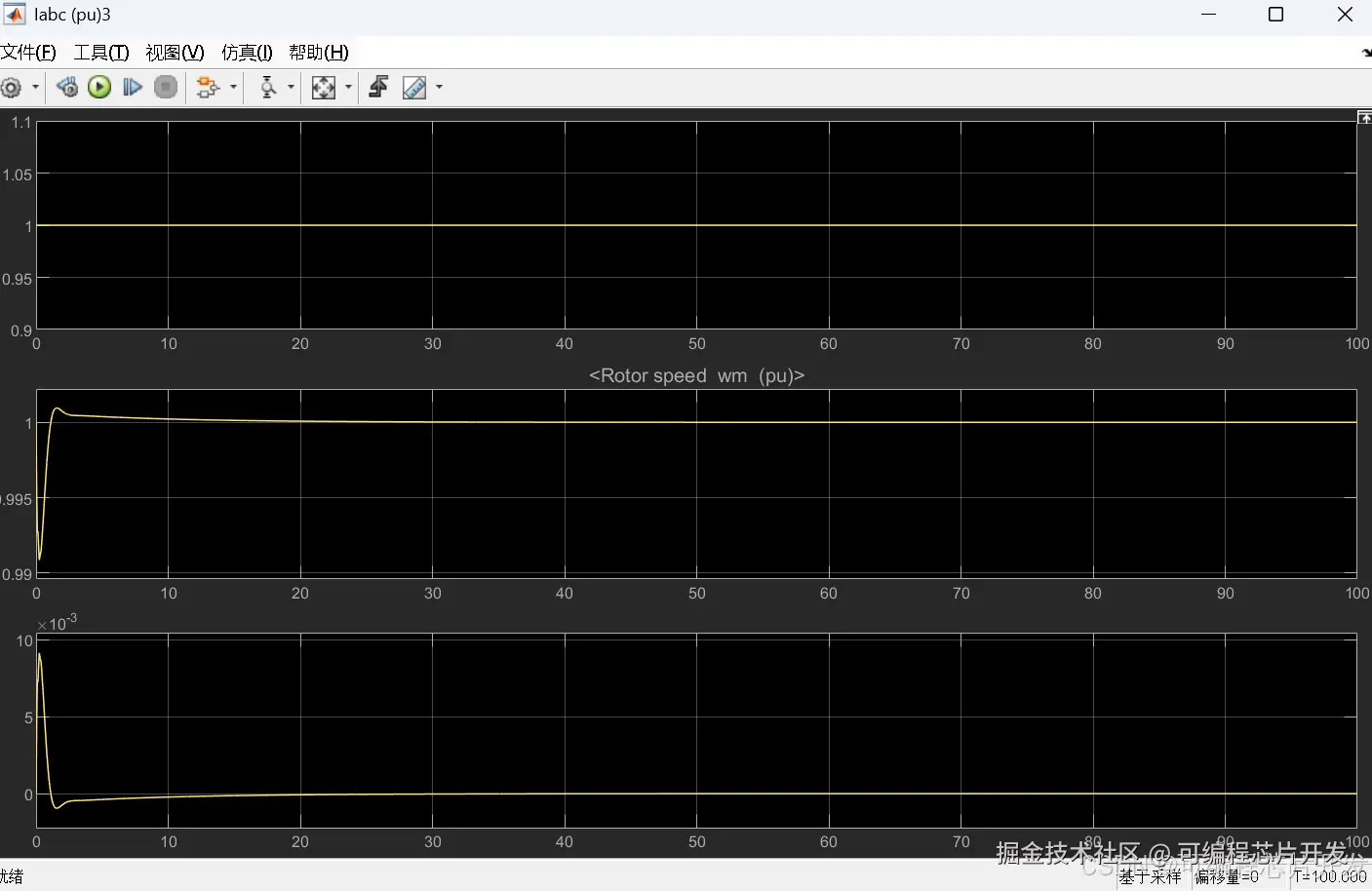Expand the configuration properties dropdown arrow
The width and height of the screenshot is (1372, 891).
pos(36,88)
